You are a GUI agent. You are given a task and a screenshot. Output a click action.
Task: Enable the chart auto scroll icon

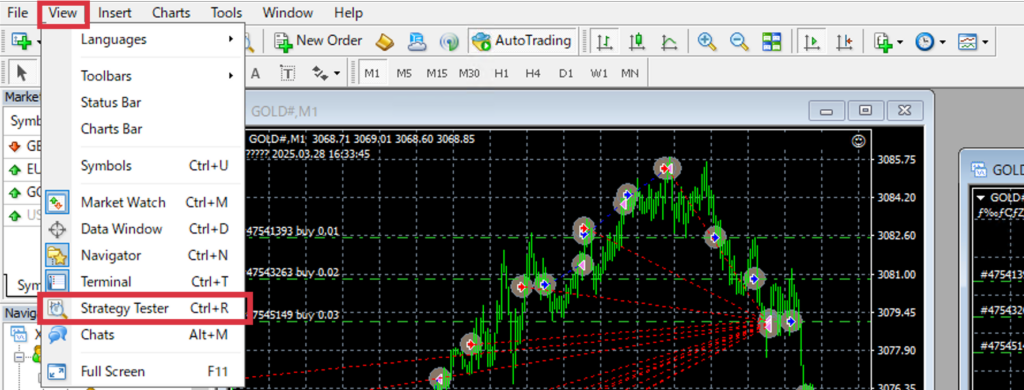click(812, 41)
